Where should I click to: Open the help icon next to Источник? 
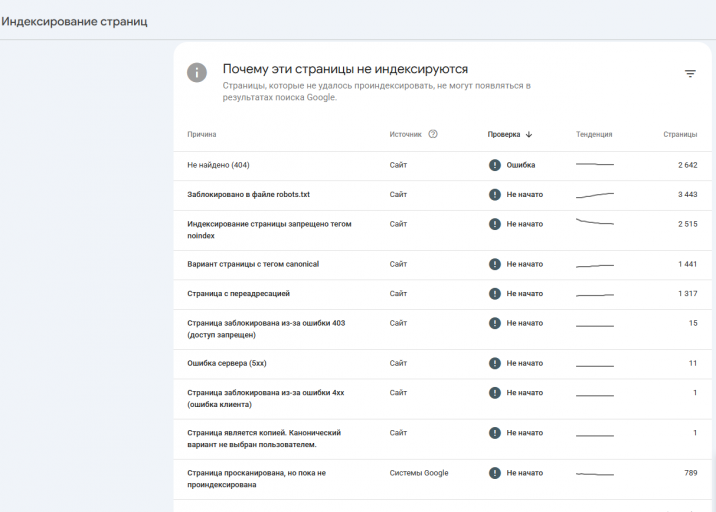coord(433,134)
